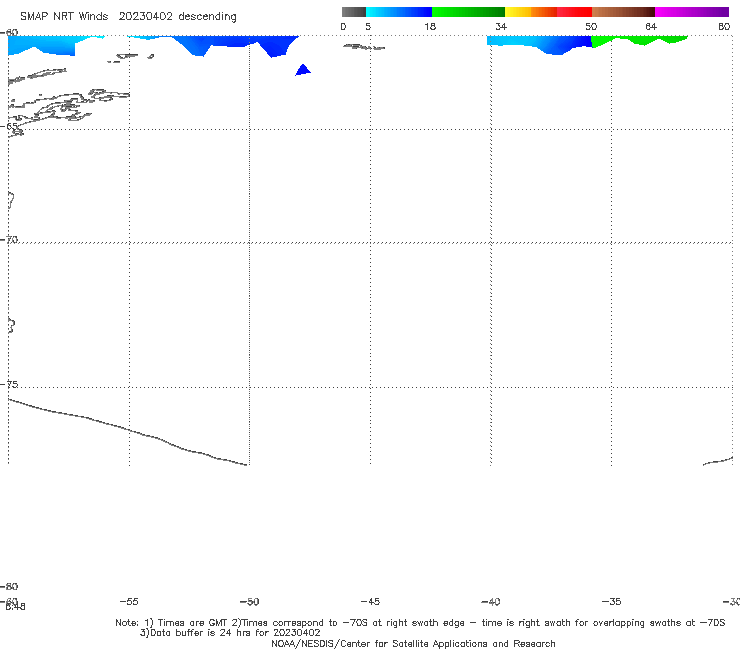Click the longitude label '-45'
The width and height of the screenshot is (740, 650).
pyautogui.click(x=370, y=601)
